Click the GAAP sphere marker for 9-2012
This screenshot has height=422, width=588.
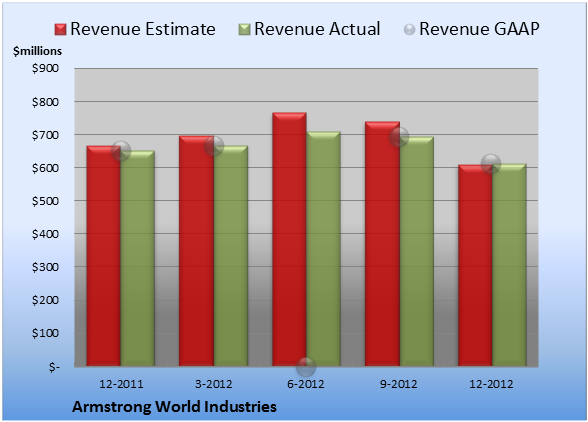[399, 137]
